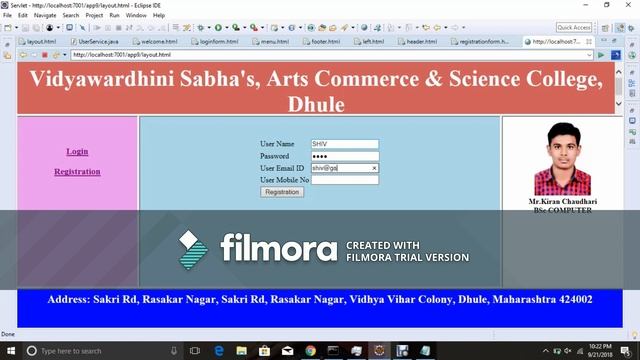
Task: Switch to footer.html editor tab
Action: tap(321, 42)
